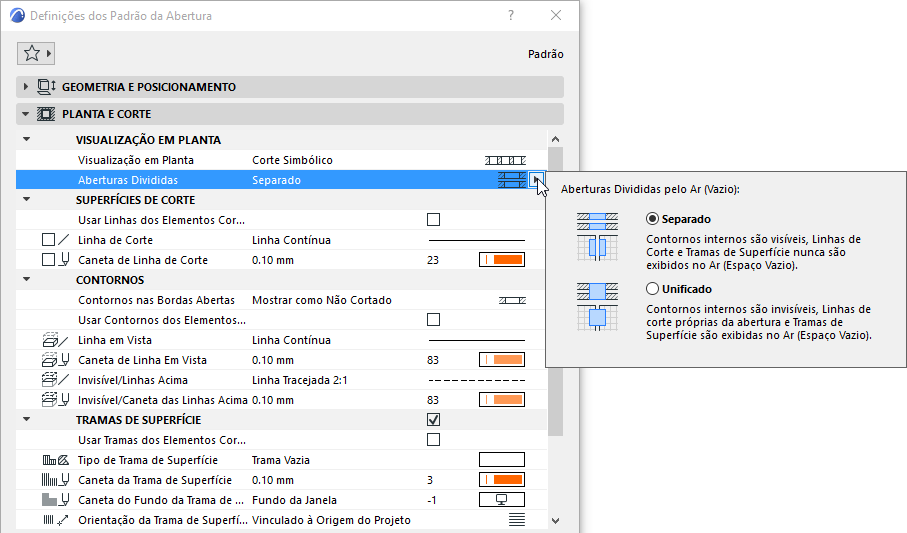Open the Favorites dropdown arrow
This screenshot has height=533, width=907.
click(x=49, y=54)
